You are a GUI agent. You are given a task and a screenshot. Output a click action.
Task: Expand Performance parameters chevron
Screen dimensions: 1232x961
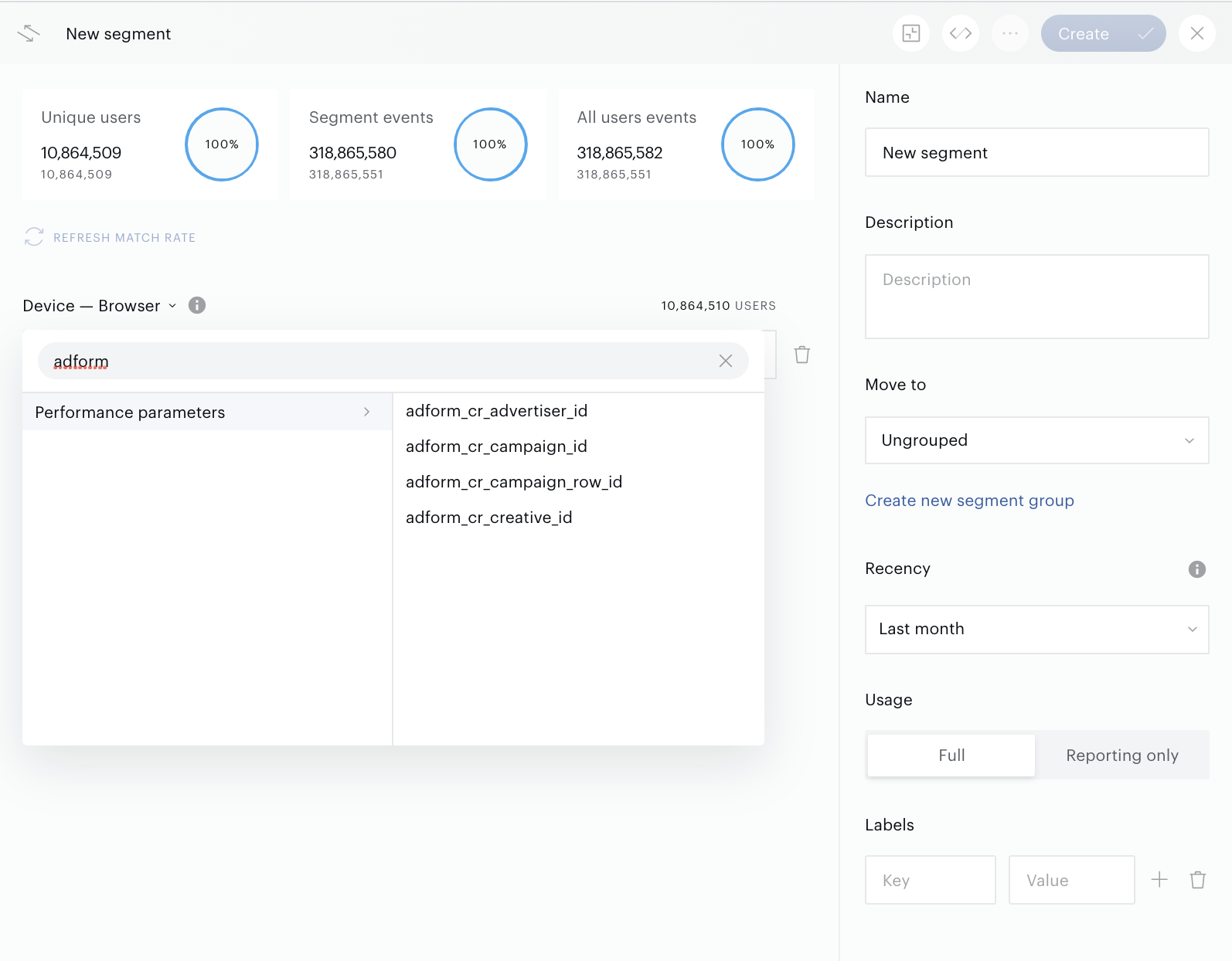[x=367, y=413]
